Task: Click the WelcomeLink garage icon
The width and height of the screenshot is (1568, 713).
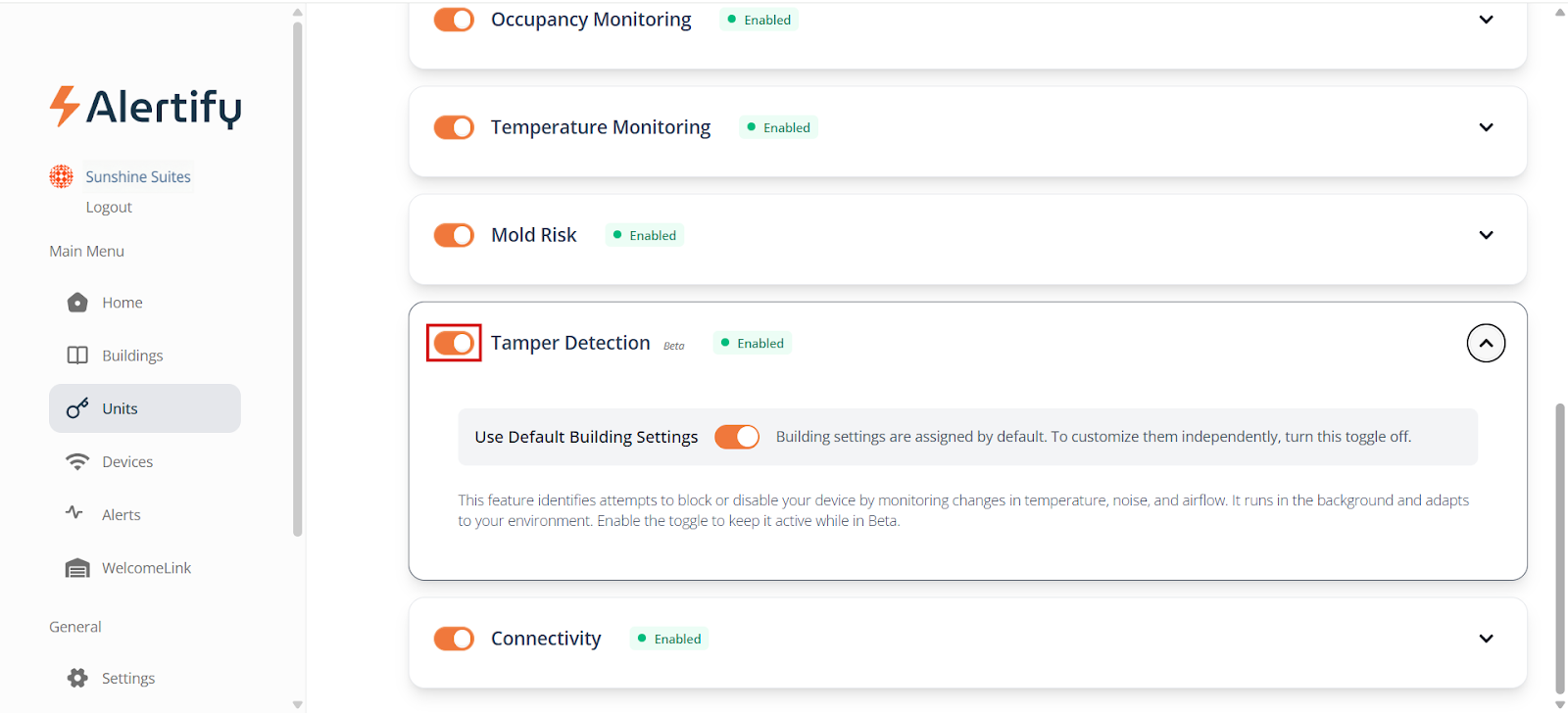Action: (77, 568)
